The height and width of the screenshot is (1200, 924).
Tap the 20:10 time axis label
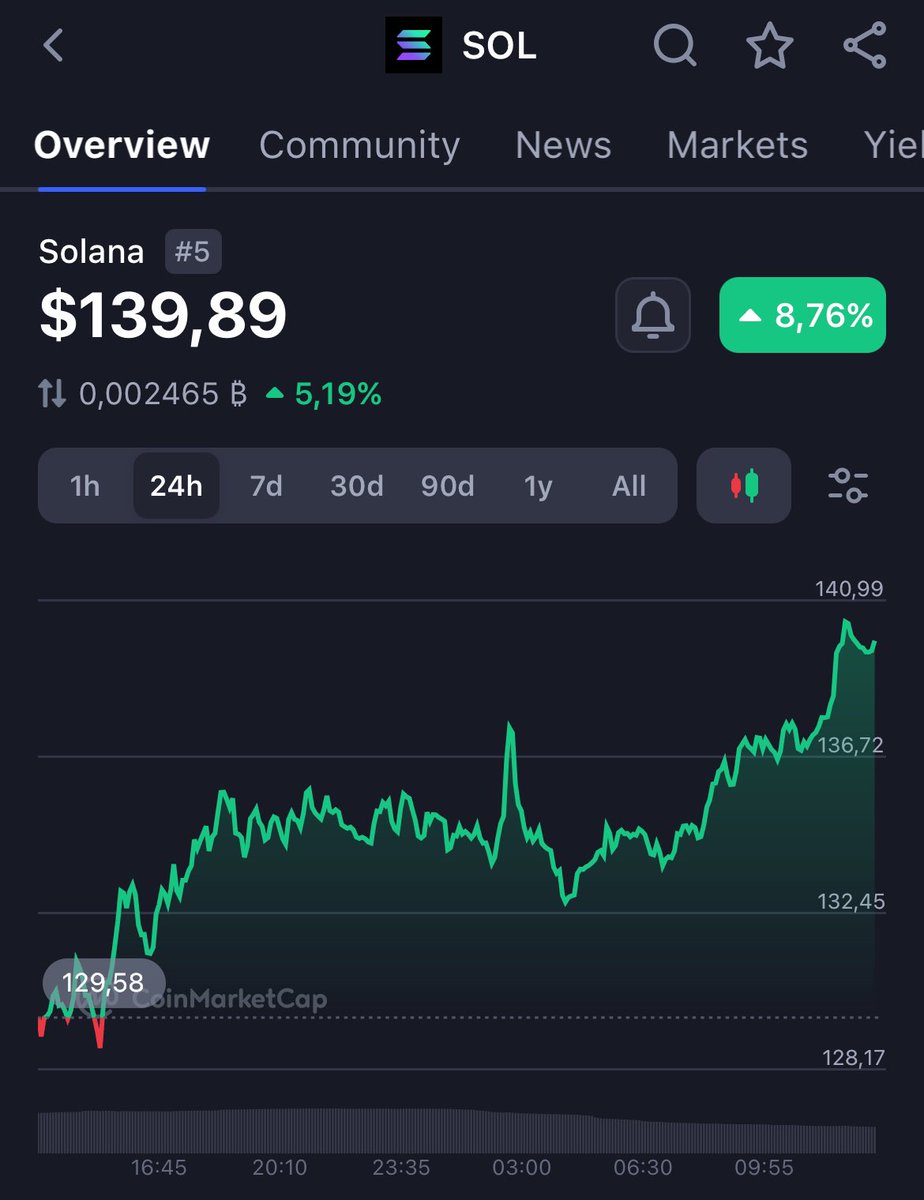280,1167
